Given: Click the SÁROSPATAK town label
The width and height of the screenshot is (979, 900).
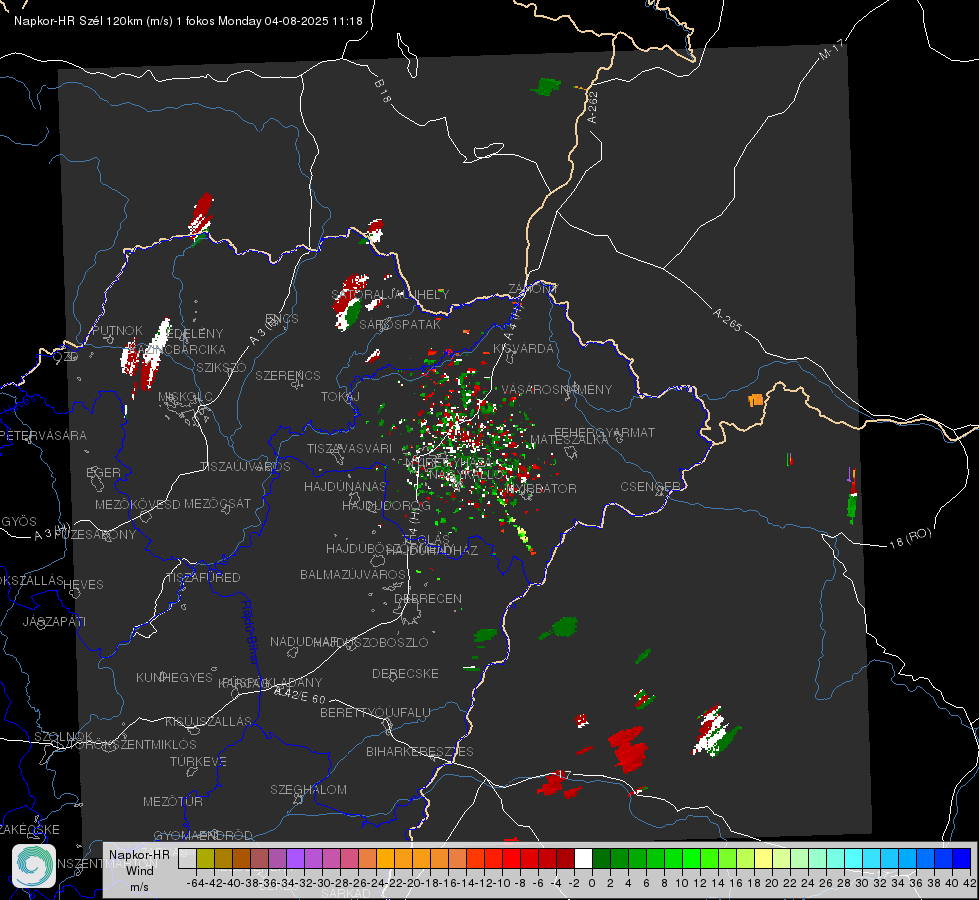Looking at the screenshot, I should pos(400,324).
